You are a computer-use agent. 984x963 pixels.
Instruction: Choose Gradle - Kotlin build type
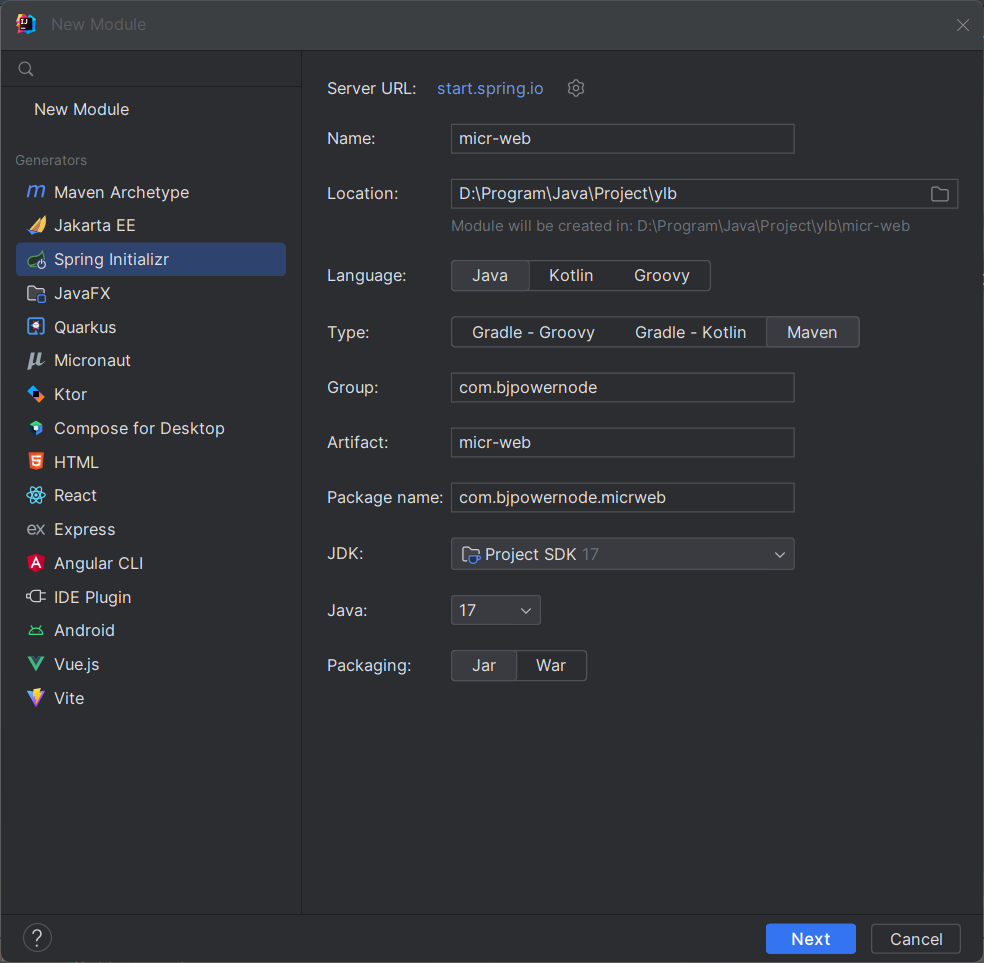click(690, 332)
